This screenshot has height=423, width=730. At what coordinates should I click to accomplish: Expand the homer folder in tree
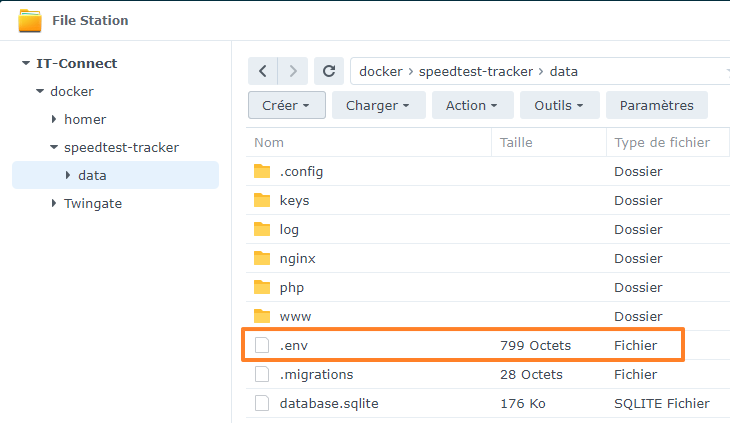click(54, 119)
